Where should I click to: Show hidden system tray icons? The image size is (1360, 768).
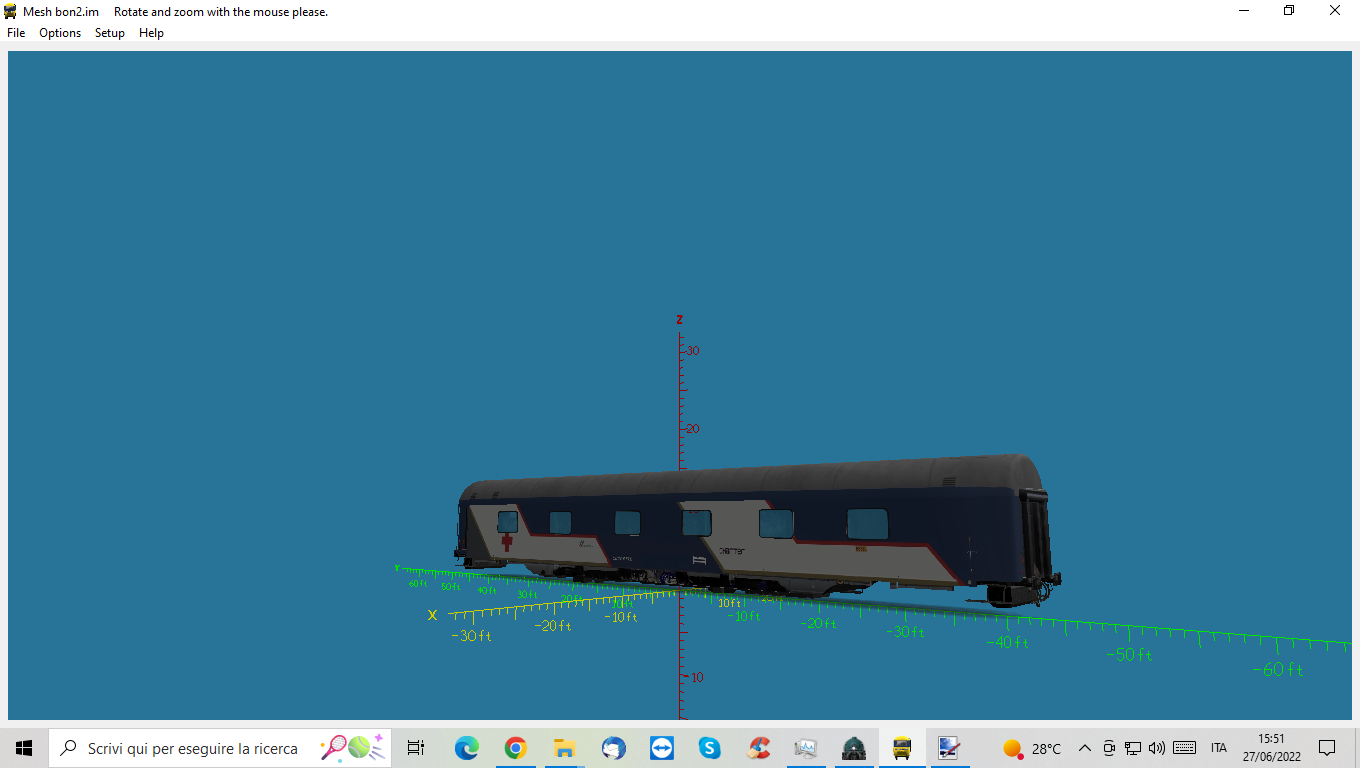point(1084,748)
